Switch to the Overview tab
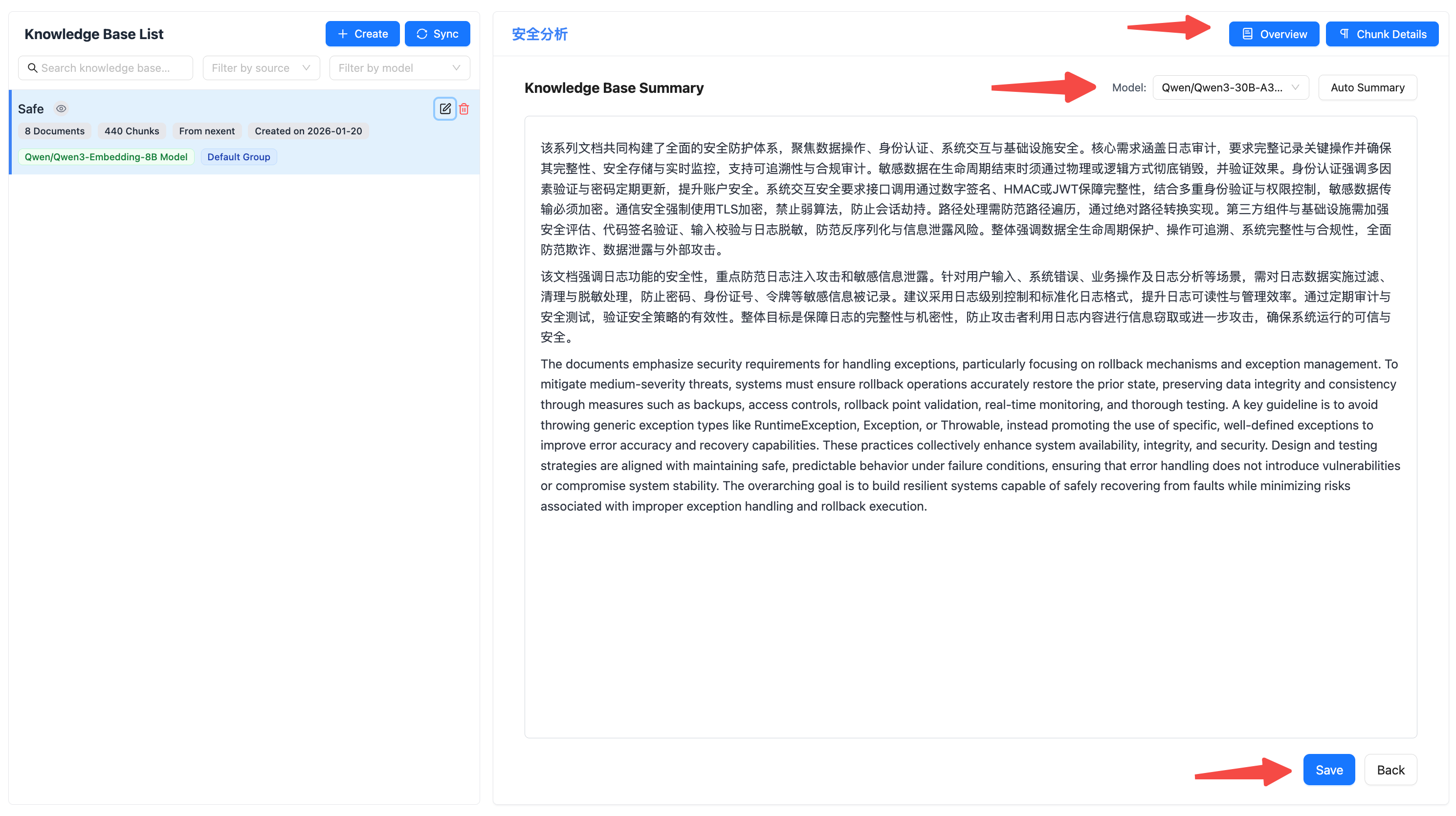The image size is (1456, 816). point(1274,34)
